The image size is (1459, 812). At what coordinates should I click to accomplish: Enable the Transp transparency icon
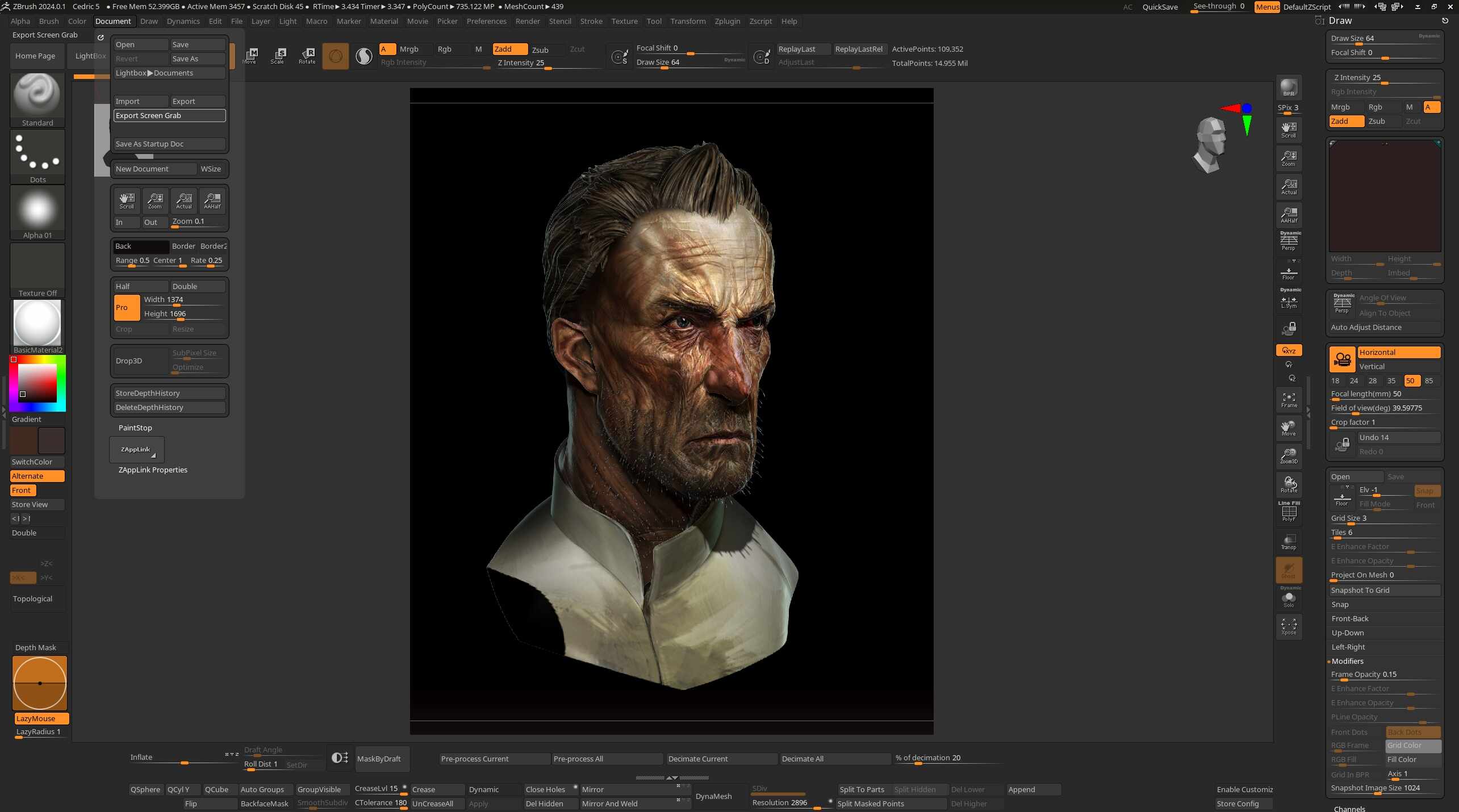point(1288,541)
